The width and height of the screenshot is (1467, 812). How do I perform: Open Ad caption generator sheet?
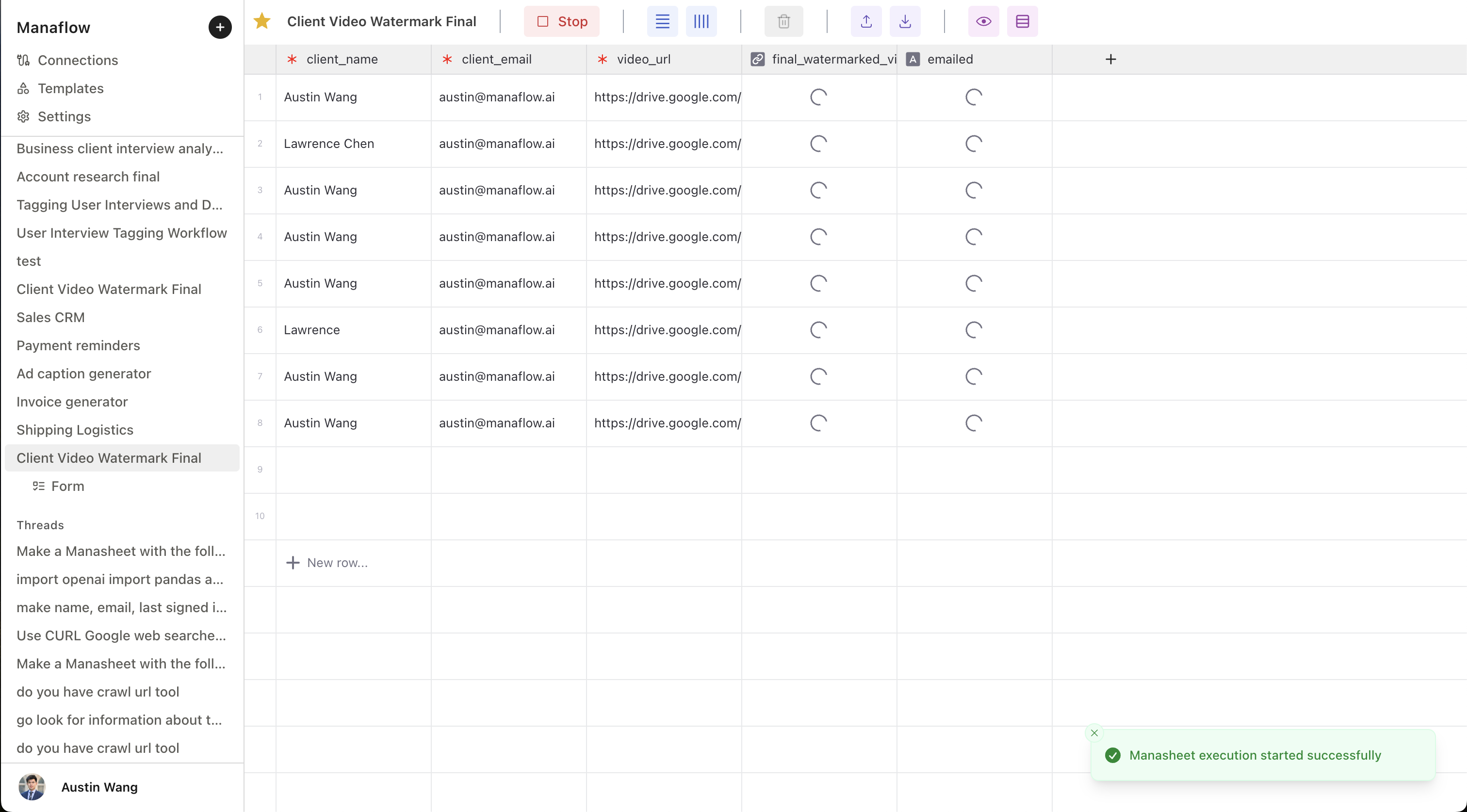pos(122,374)
